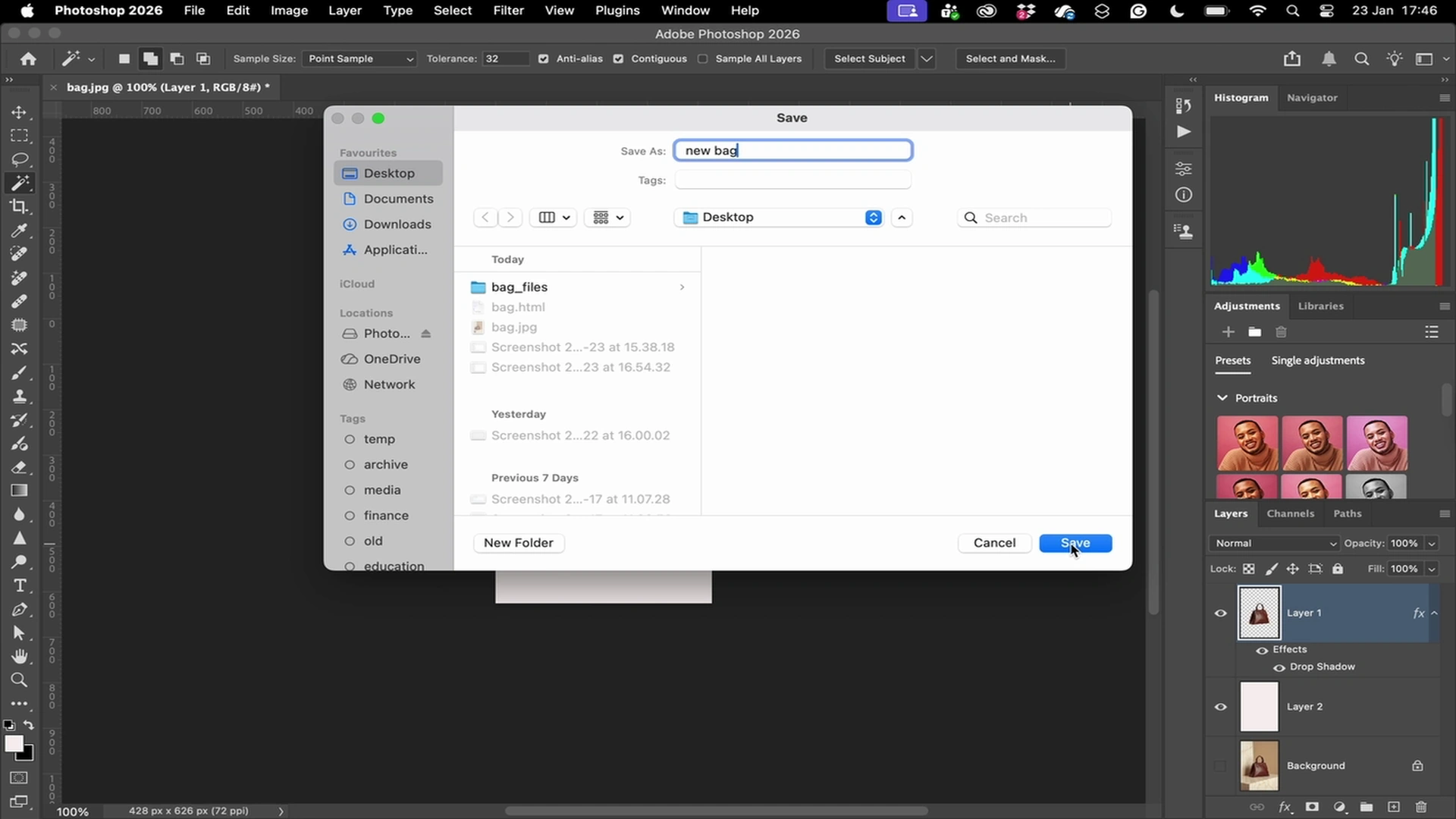Switch to the Channels tab
1456x819 pixels.
coord(1290,513)
